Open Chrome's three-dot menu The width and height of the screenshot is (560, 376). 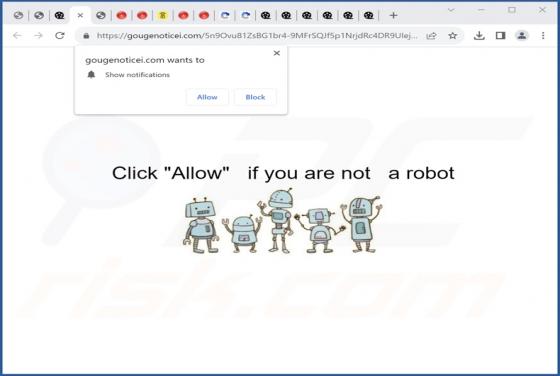pos(543,35)
